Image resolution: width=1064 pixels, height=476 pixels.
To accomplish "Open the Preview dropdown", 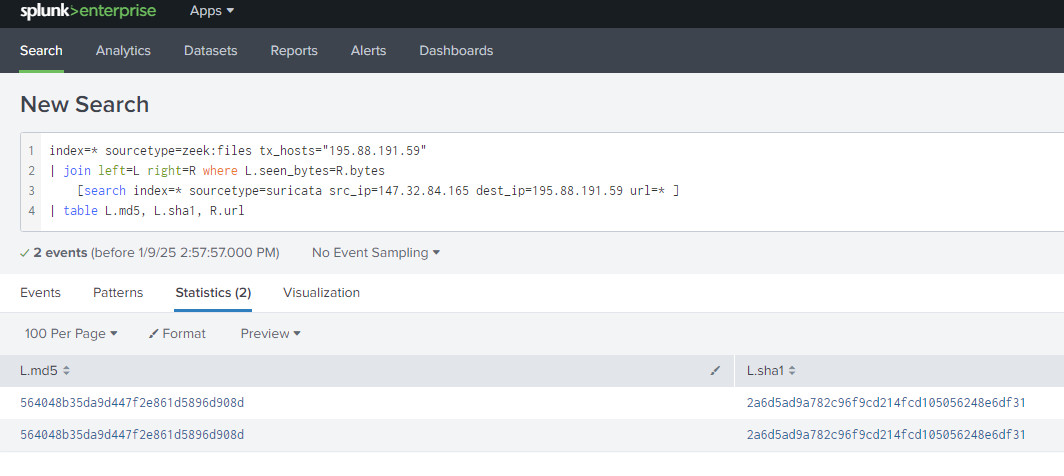I will (271, 333).
